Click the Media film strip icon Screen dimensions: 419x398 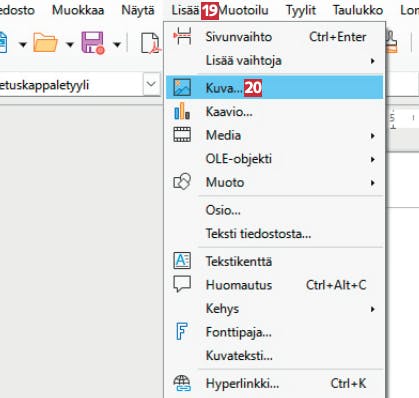tap(182, 135)
